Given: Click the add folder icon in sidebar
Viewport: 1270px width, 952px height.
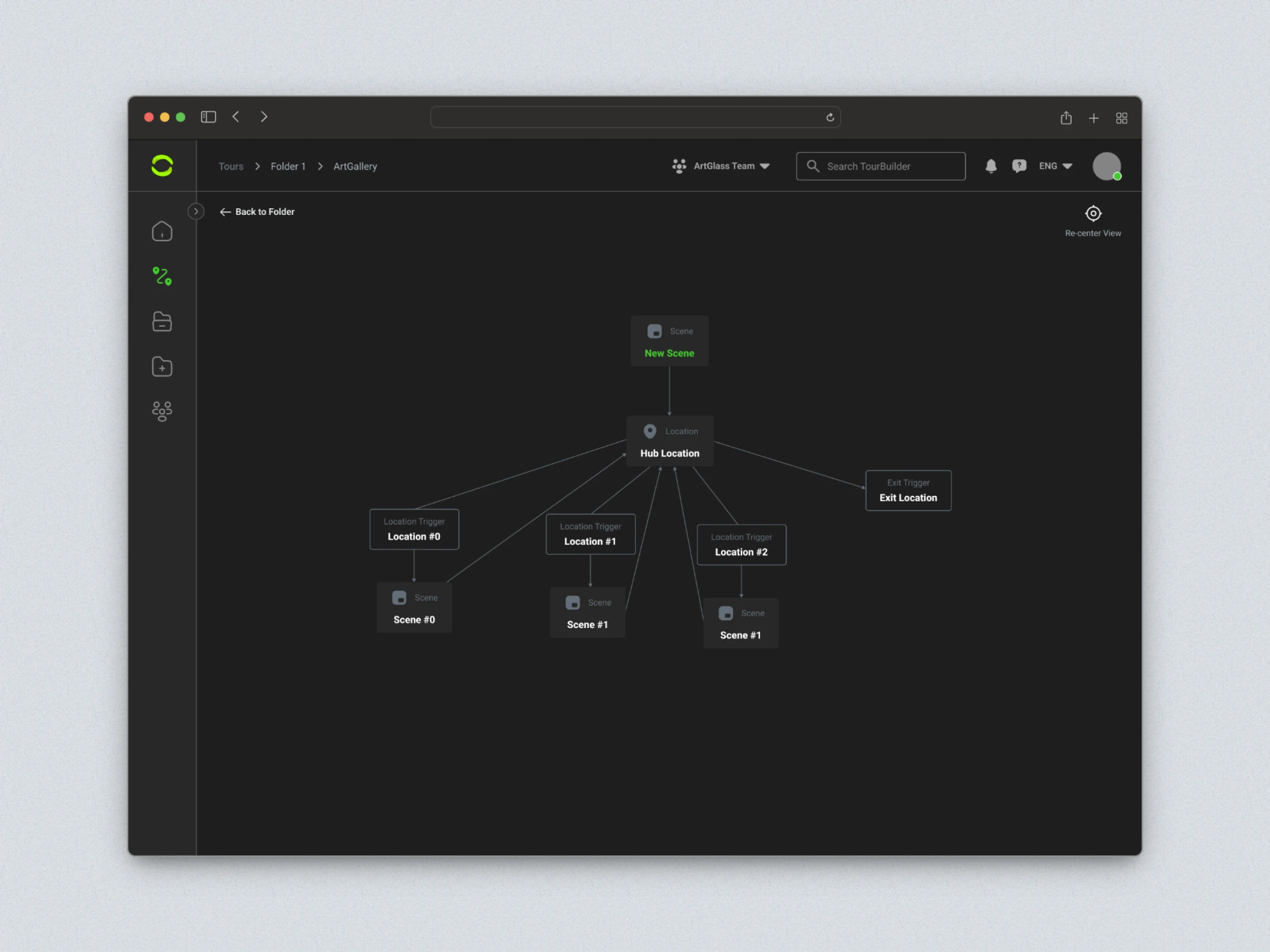Looking at the screenshot, I should (162, 367).
